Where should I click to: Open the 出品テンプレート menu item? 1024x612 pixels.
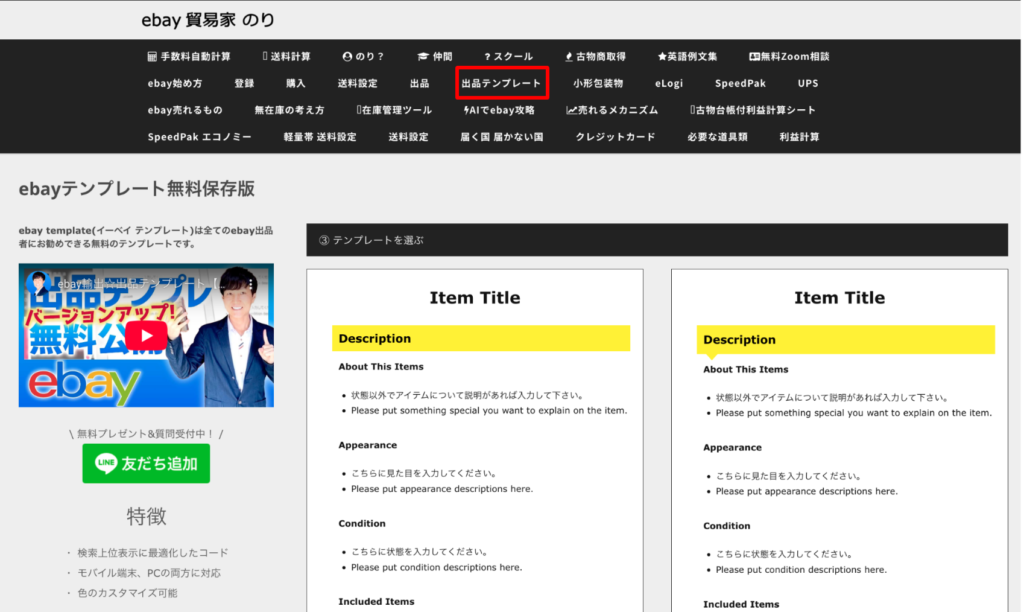[502, 84]
